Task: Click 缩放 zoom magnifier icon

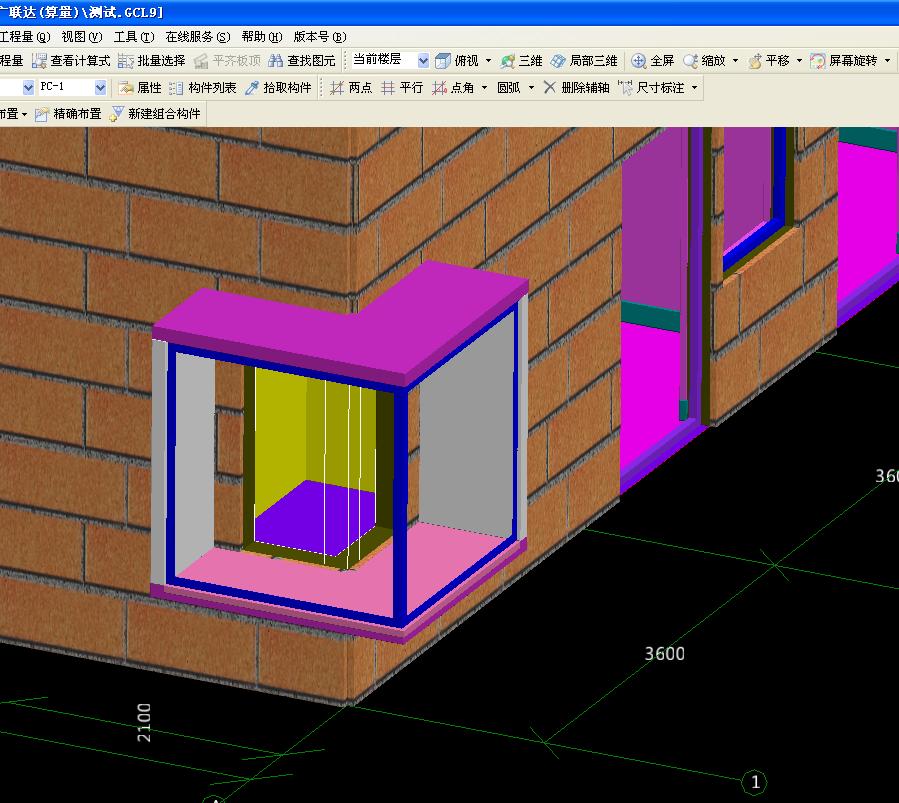Action: click(x=691, y=61)
